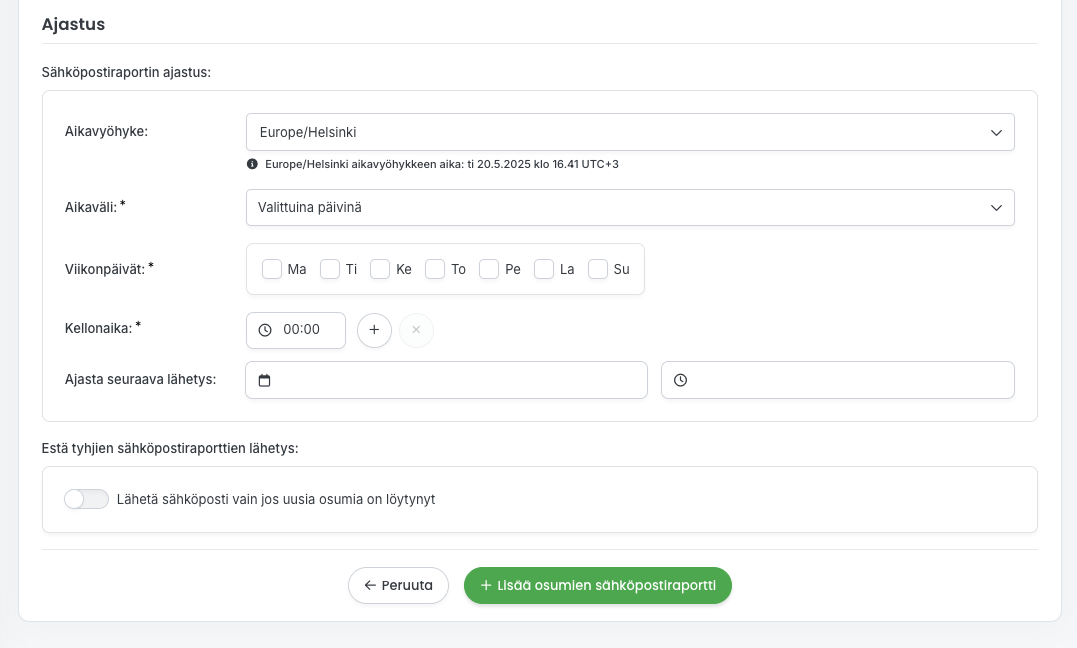Select the Ke weekday checkbox
Viewport: 1077px width, 648px height.
[x=380, y=269]
